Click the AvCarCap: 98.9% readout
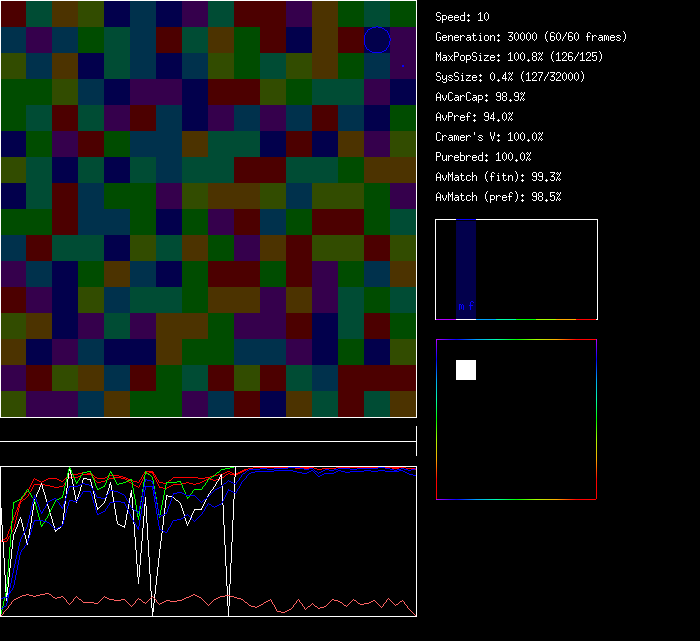 pyautogui.click(x=481, y=97)
